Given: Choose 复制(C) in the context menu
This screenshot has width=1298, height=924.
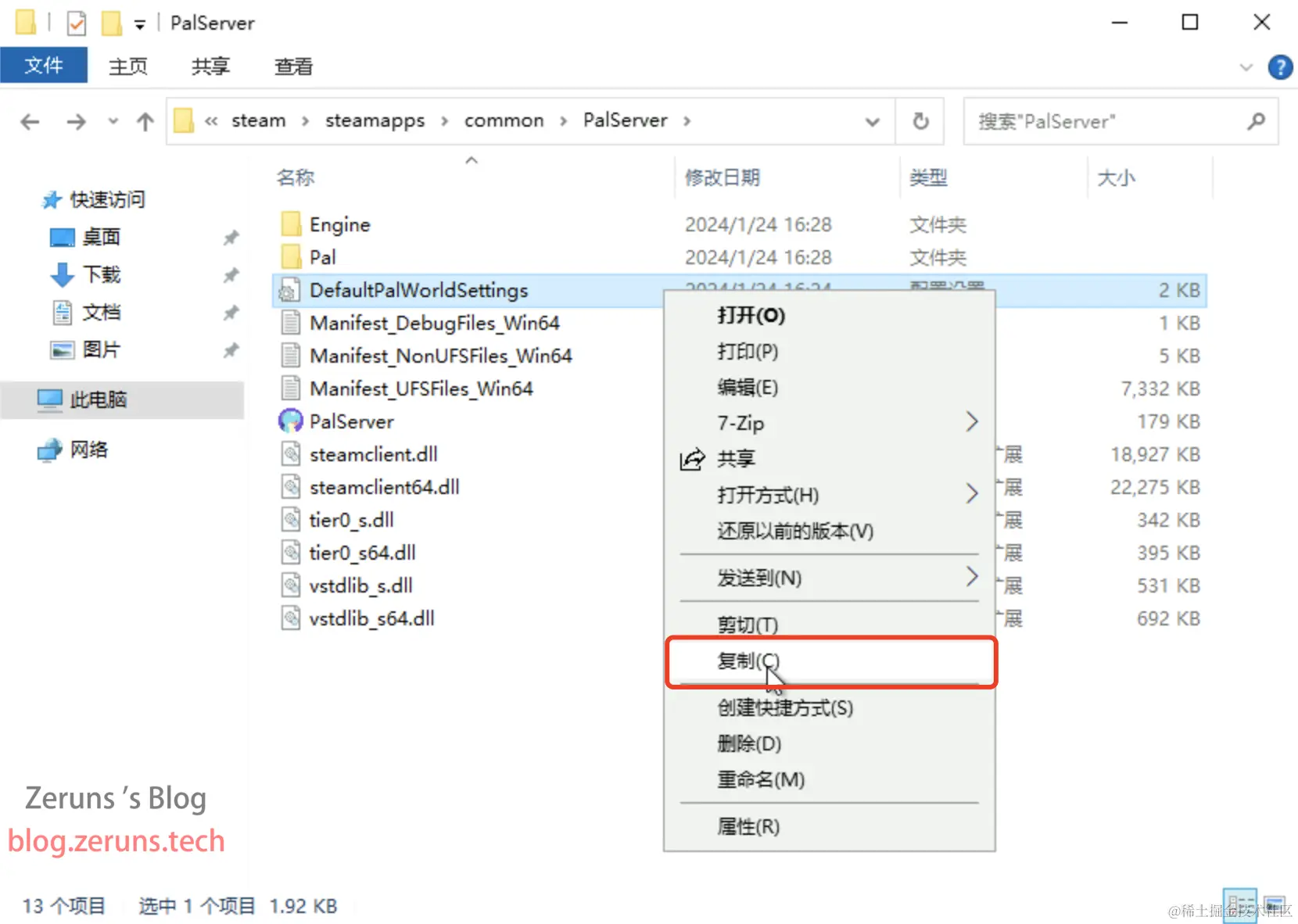Looking at the screenshot, I should point(831,662).
